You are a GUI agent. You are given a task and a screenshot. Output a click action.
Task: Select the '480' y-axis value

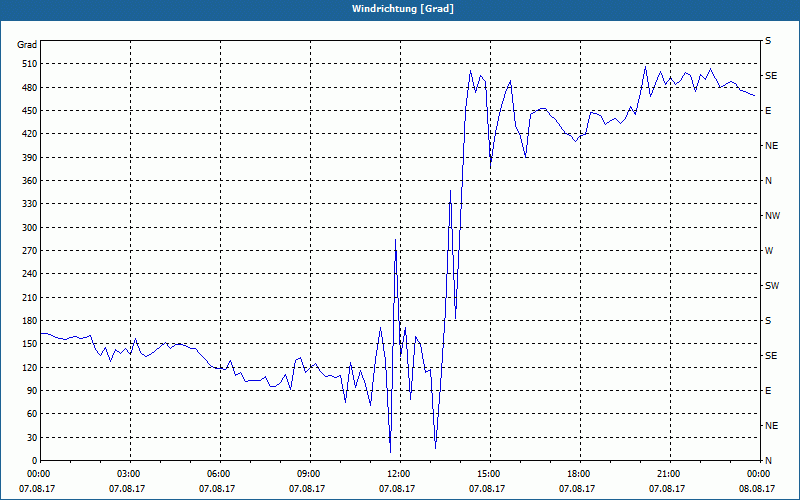click(29, 87)
